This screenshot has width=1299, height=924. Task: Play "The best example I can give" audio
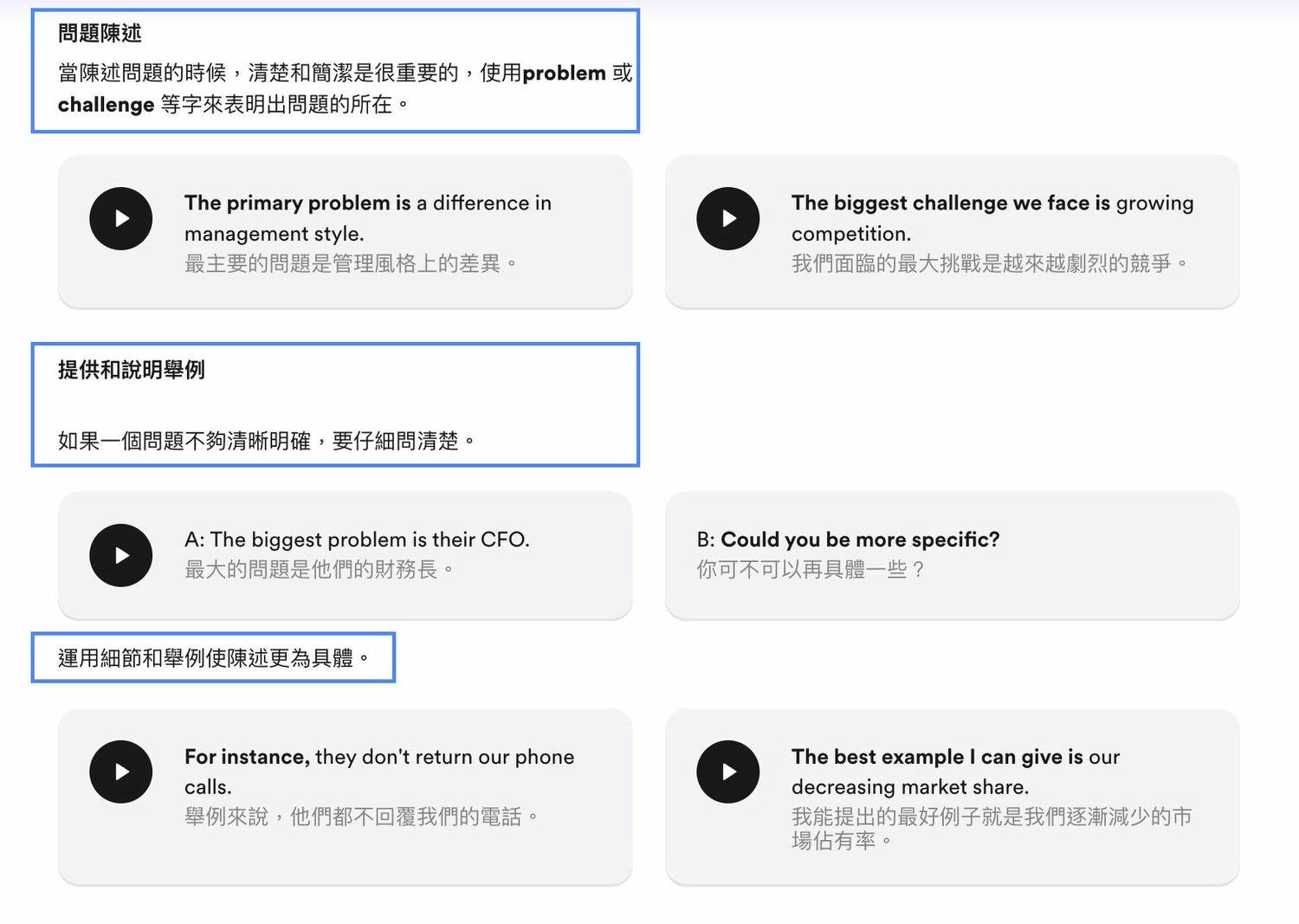[728, 772]
